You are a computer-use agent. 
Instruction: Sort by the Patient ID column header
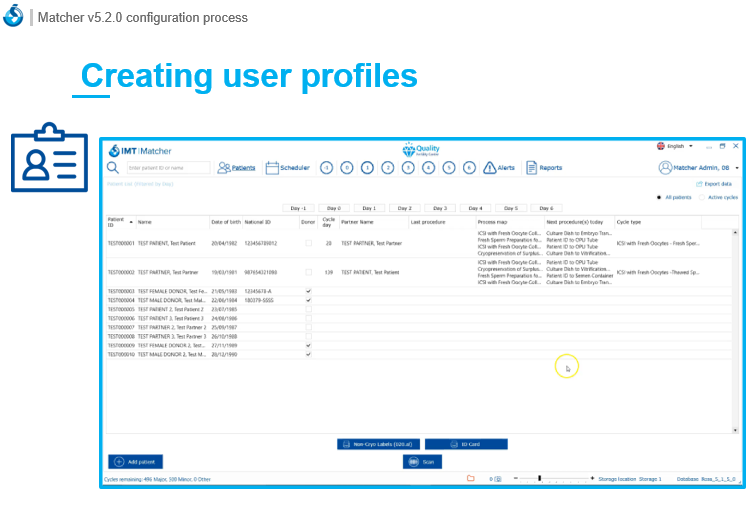pos(116,221)
